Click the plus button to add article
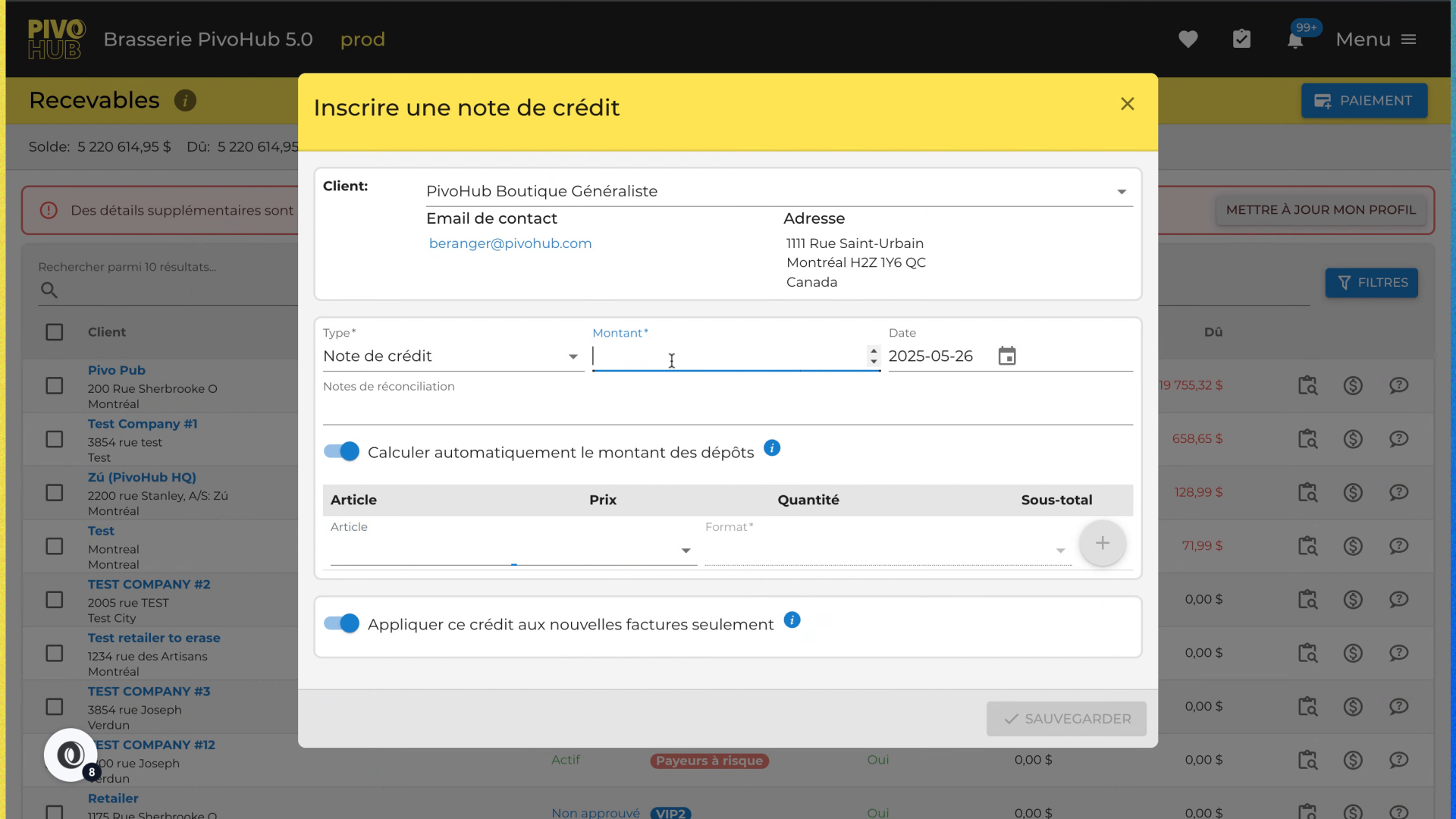This screenshot has width=1456, height=819. (1102, 543)
